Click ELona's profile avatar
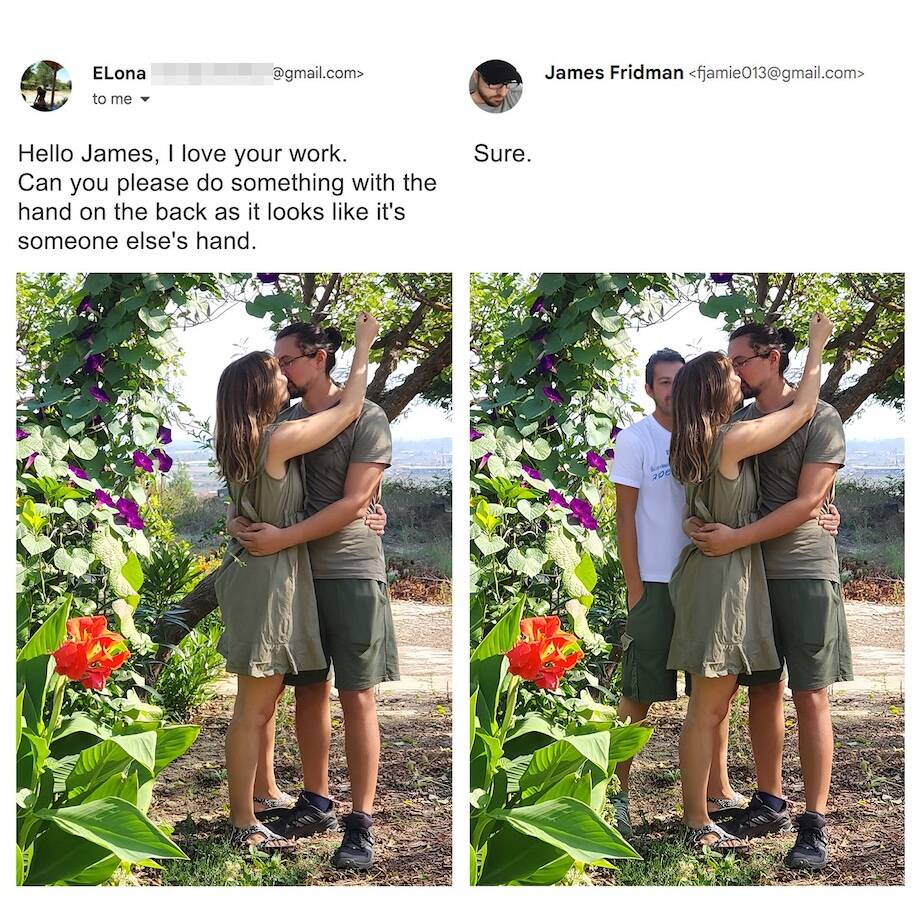The image size is (920, 920). [46, 86]
